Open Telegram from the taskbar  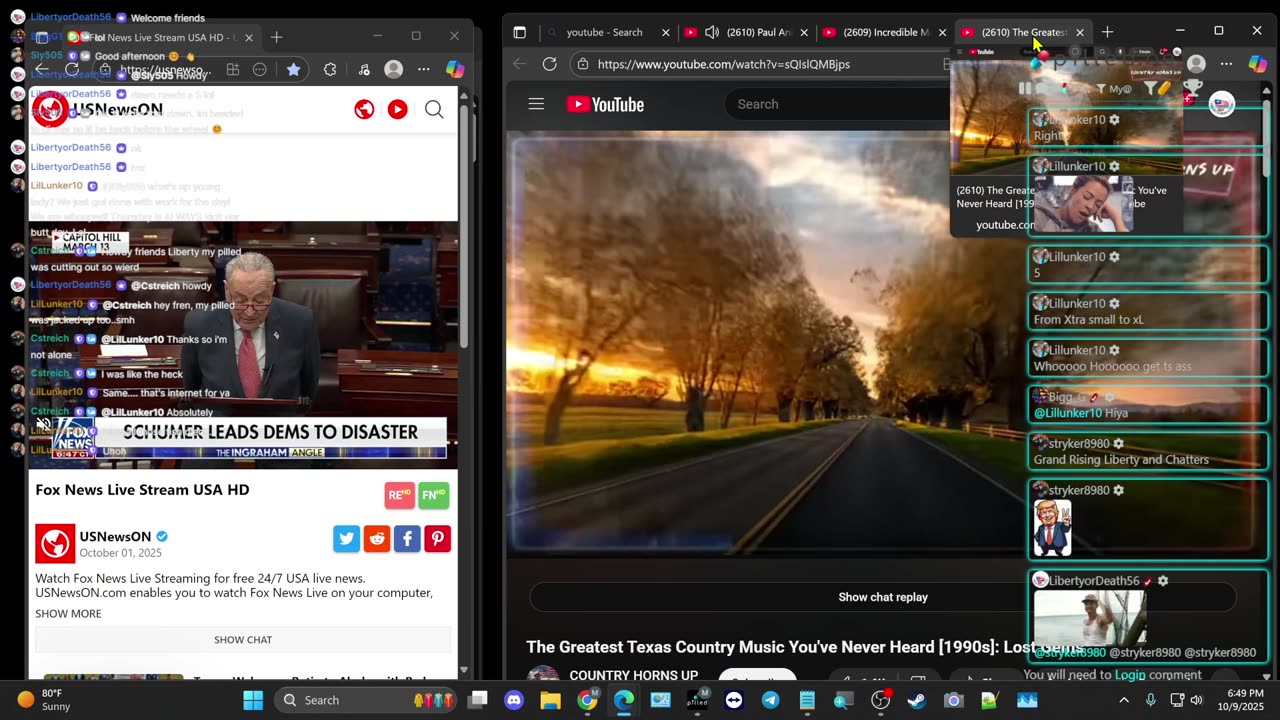pyautogui.click(x=770, y=700)
